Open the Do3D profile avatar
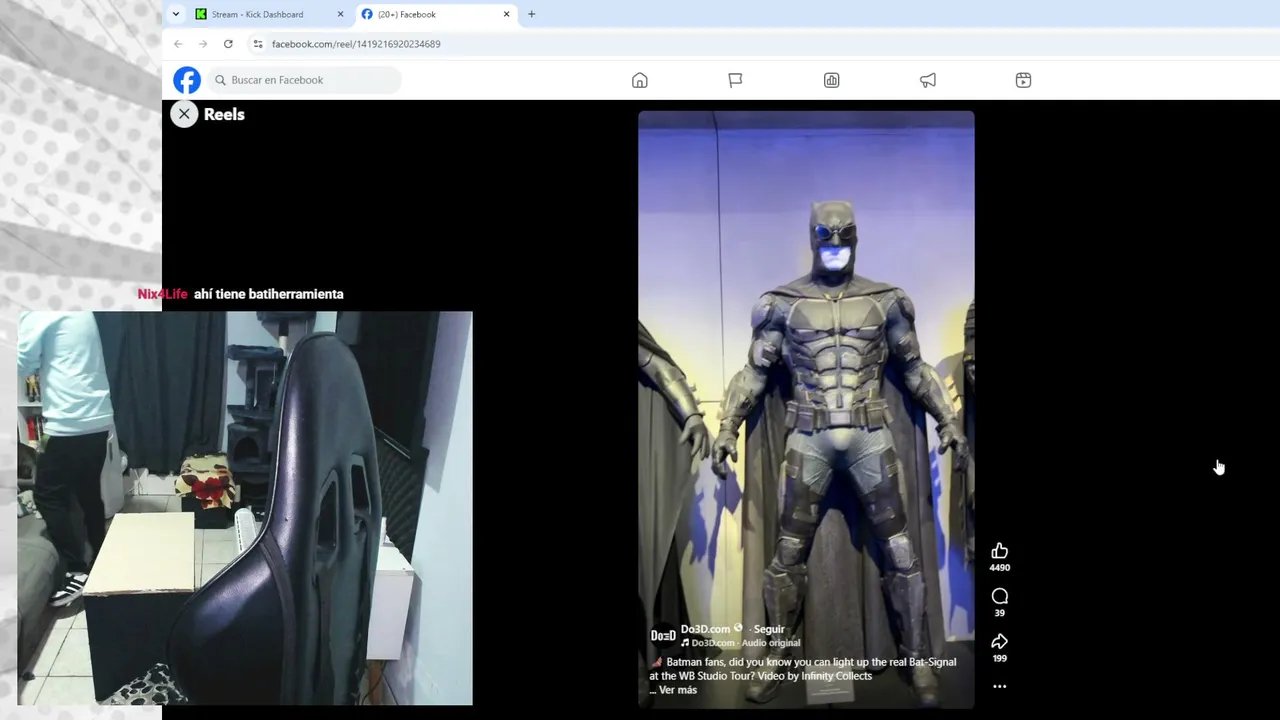 point(663,635)
